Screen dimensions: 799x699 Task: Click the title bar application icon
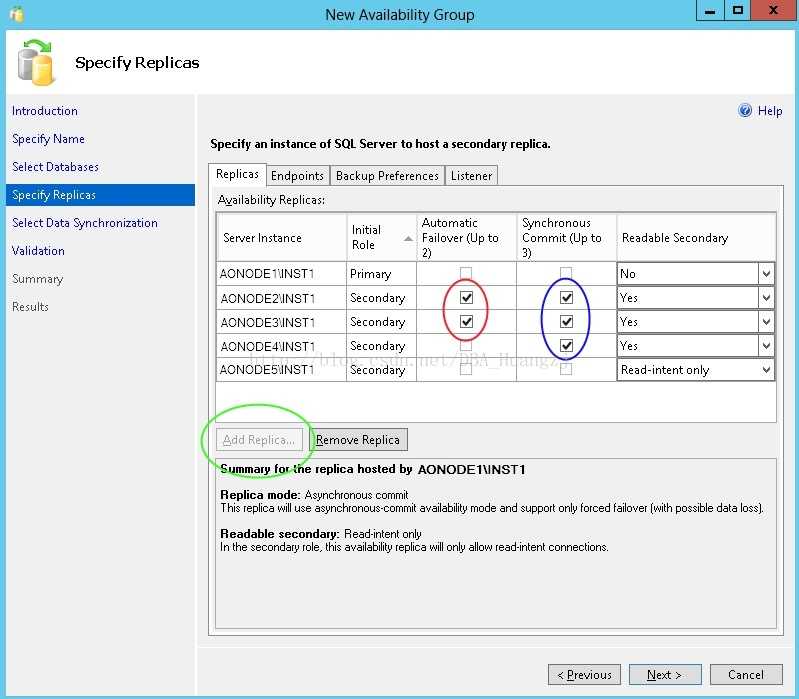coord(16,14)
